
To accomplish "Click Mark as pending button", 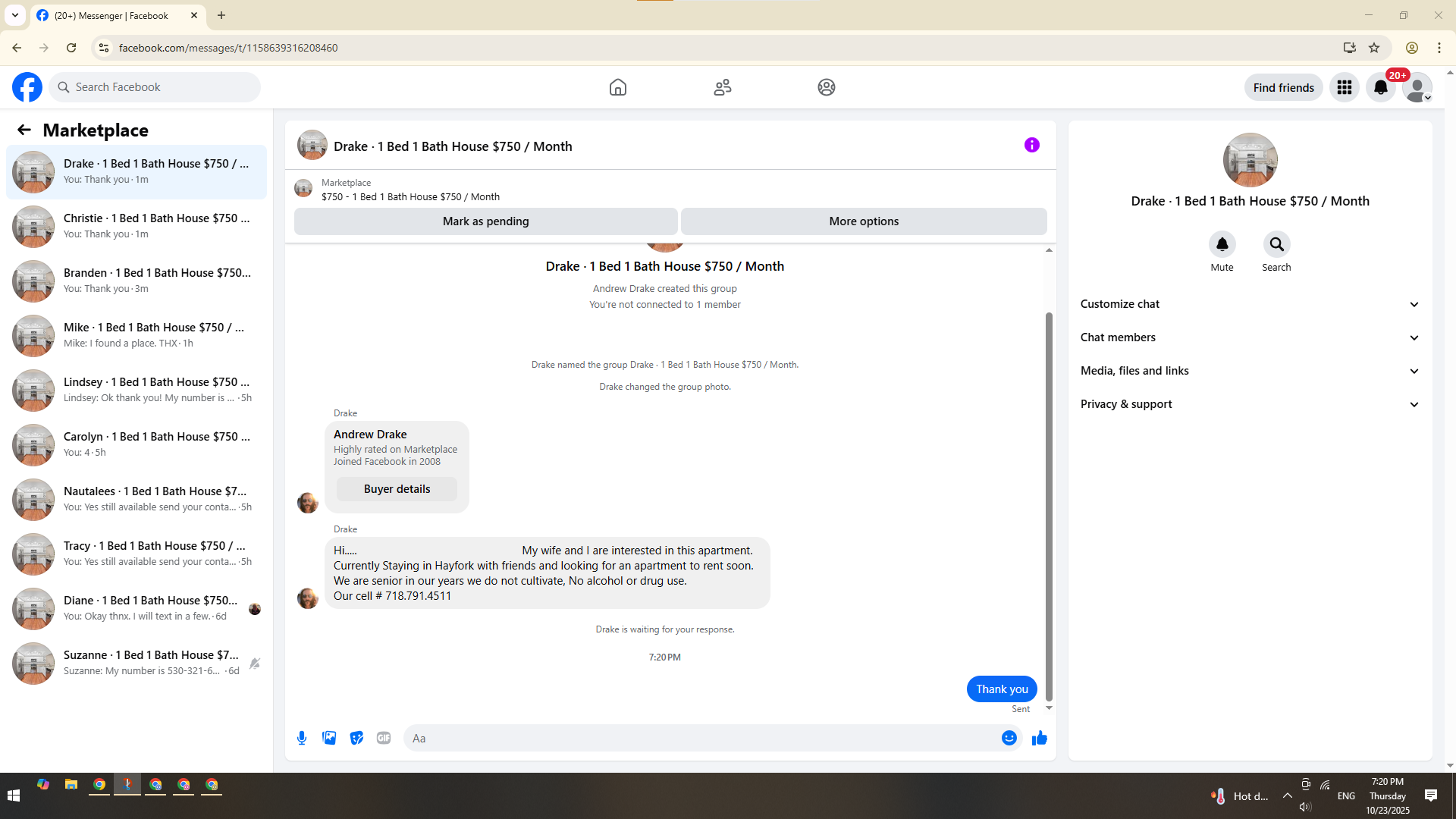I will [x=485, y=221].
